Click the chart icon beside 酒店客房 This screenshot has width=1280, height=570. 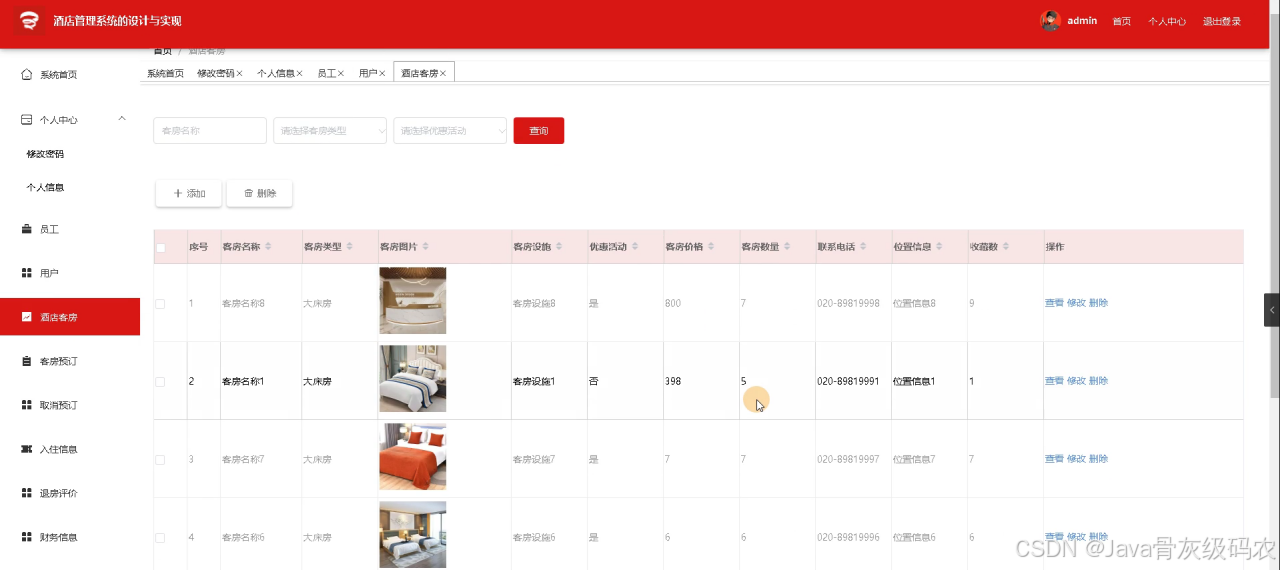coord(27,317)
